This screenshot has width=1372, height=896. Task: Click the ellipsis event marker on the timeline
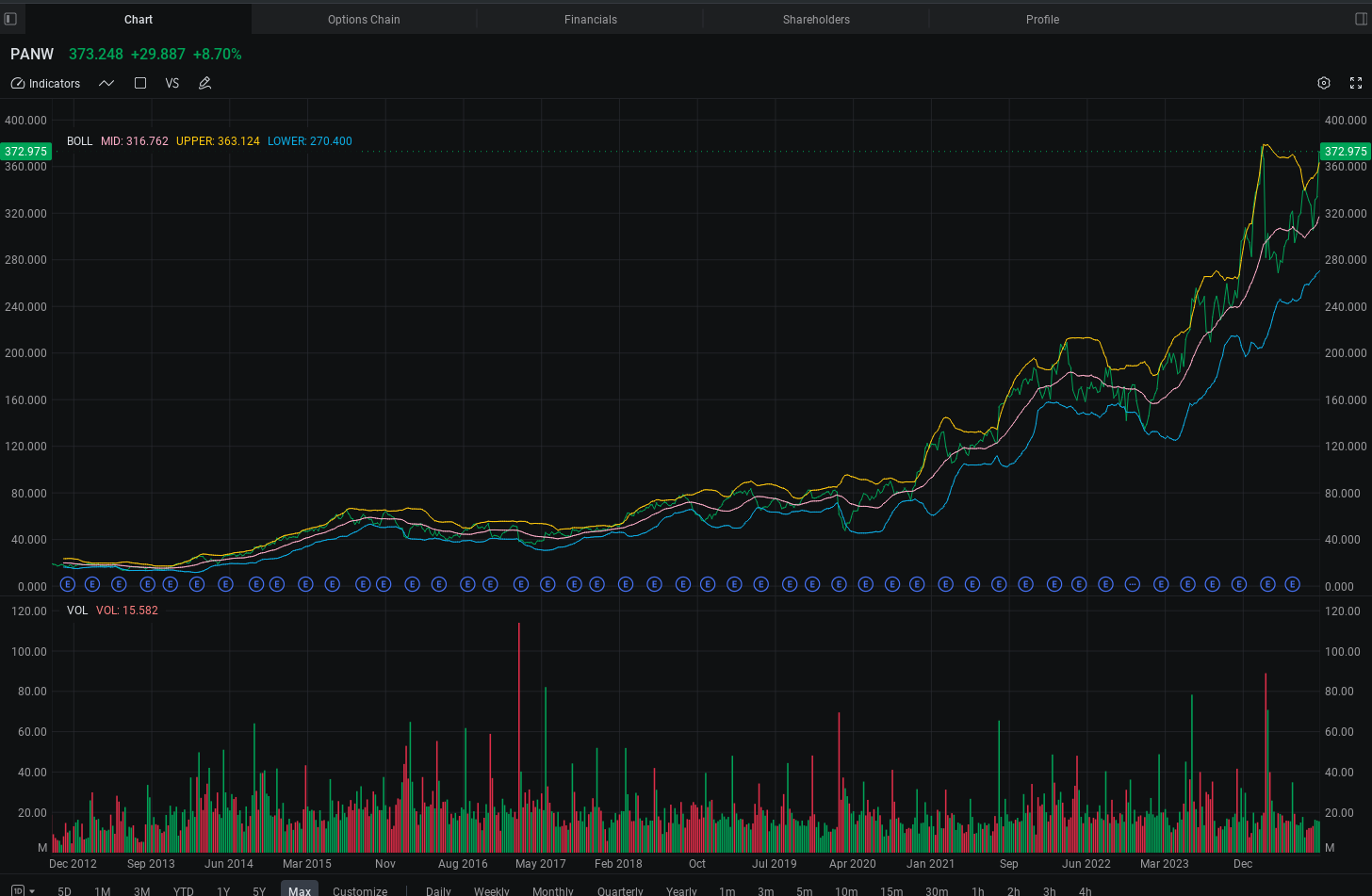point(1133,584)
